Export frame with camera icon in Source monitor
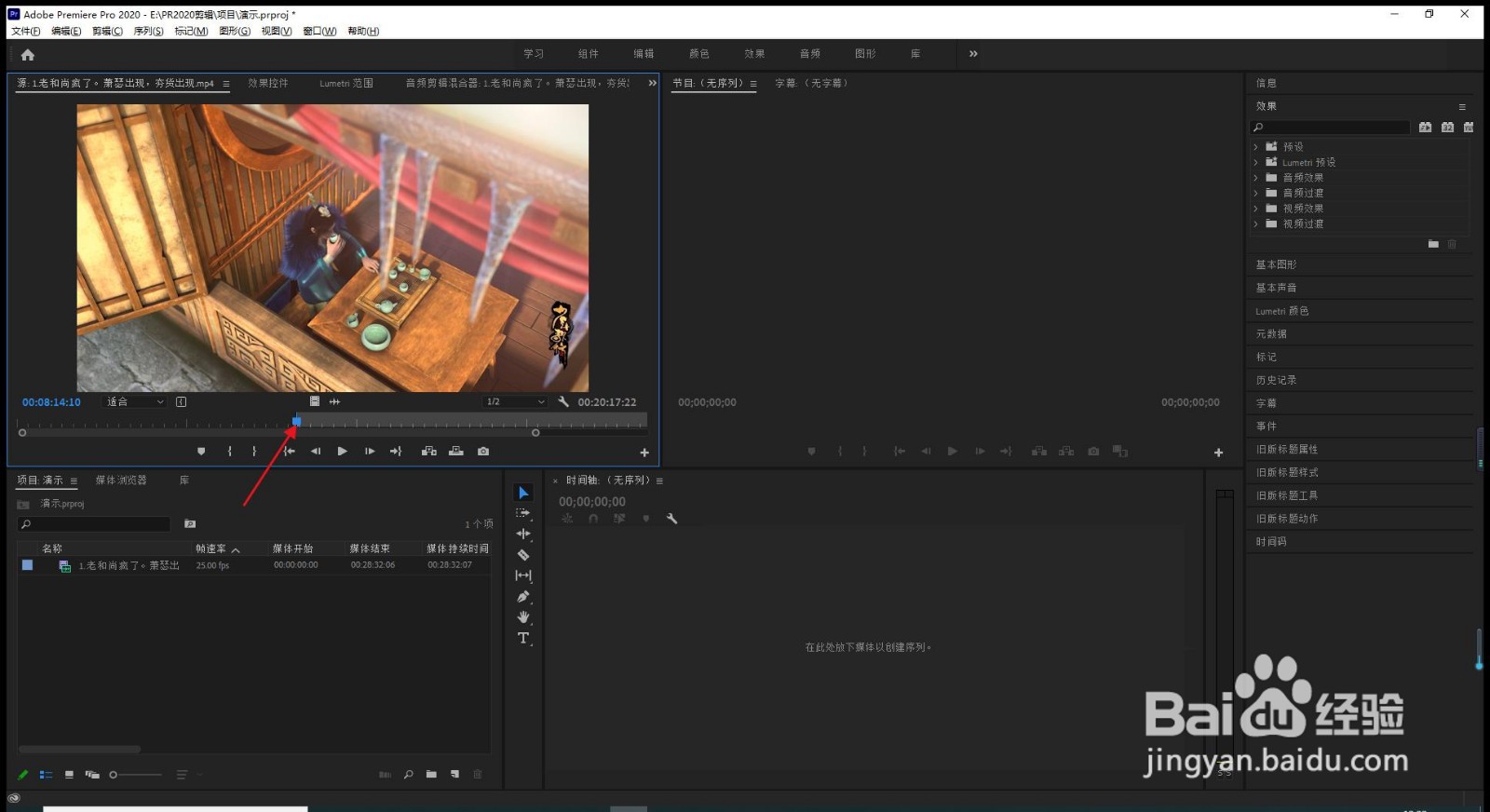This screenshot has width=1490, height=812. [x=483, y=452]
